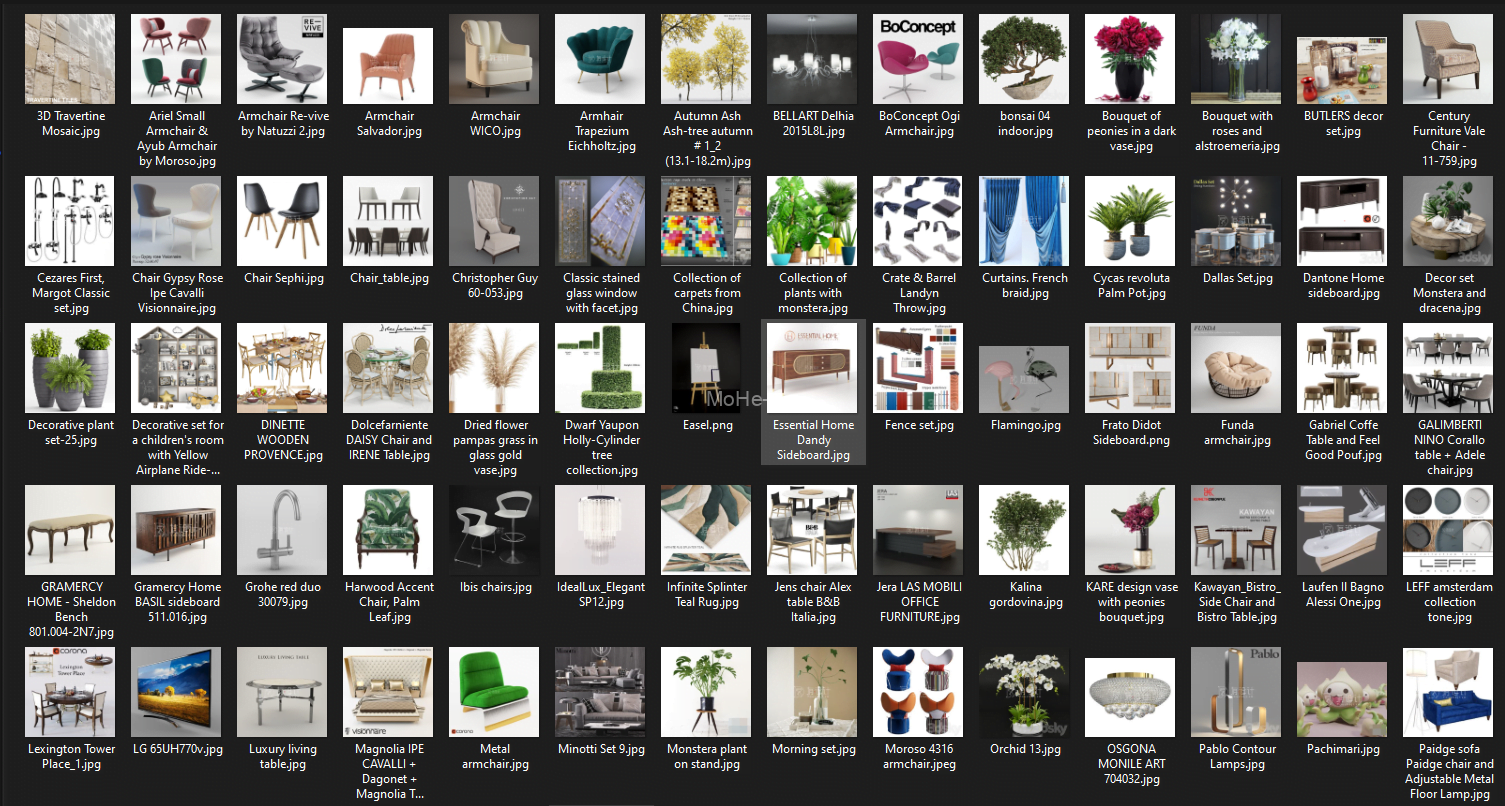Click the Metal armchair.jpg green chair thumbnail
This screenshot has height=806, width=1505.
[x=494, y=692]
